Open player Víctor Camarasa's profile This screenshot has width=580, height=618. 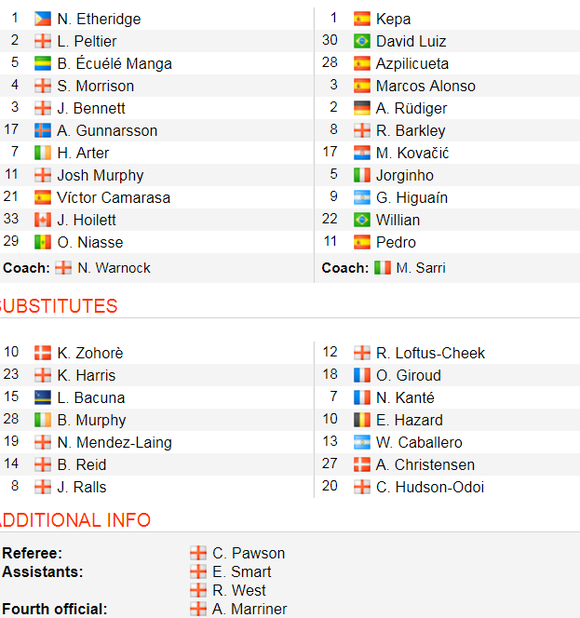[x=113, y=197]
